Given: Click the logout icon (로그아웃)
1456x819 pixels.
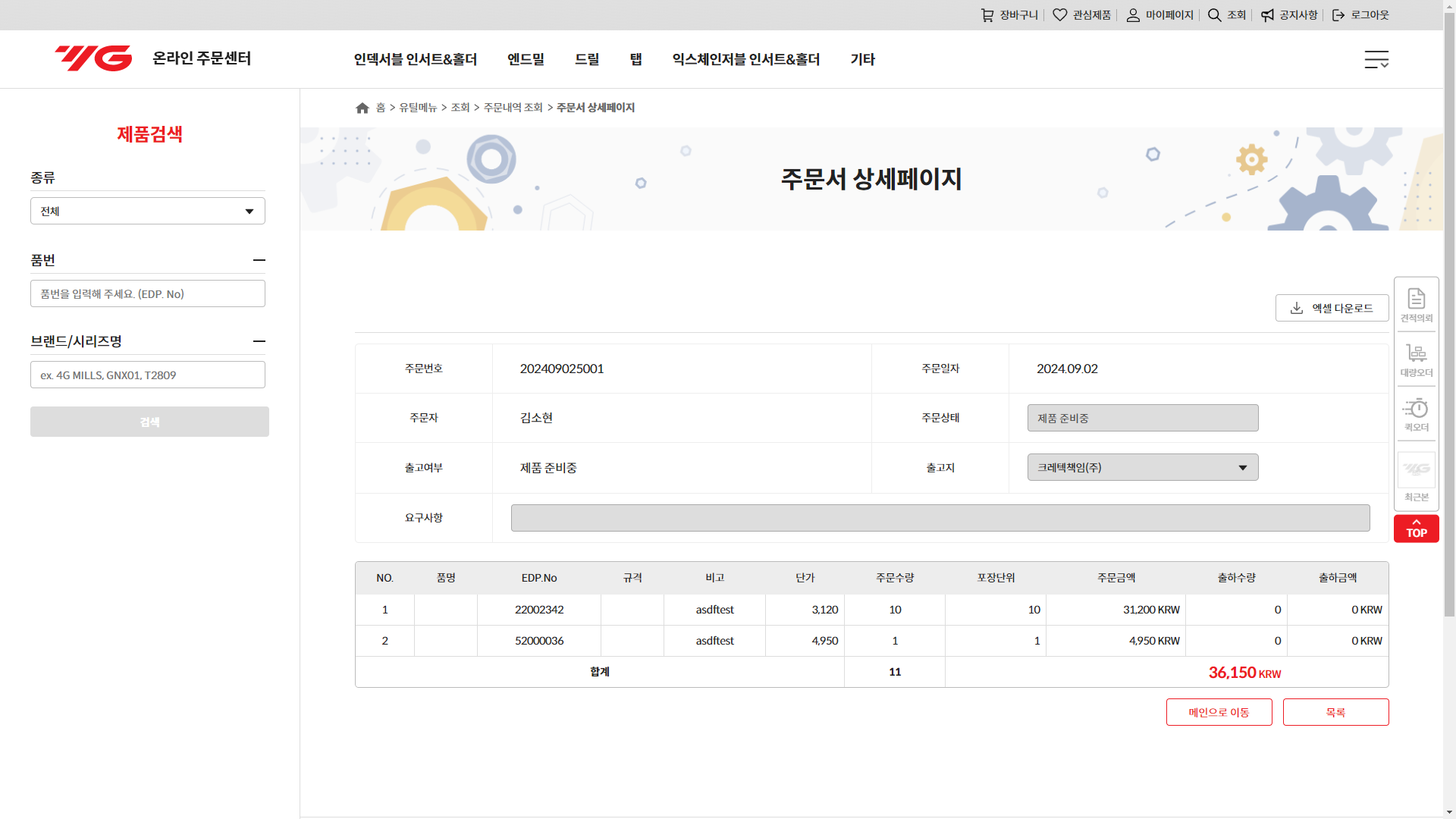Looking at the screenshot, I should (1338, 15).
